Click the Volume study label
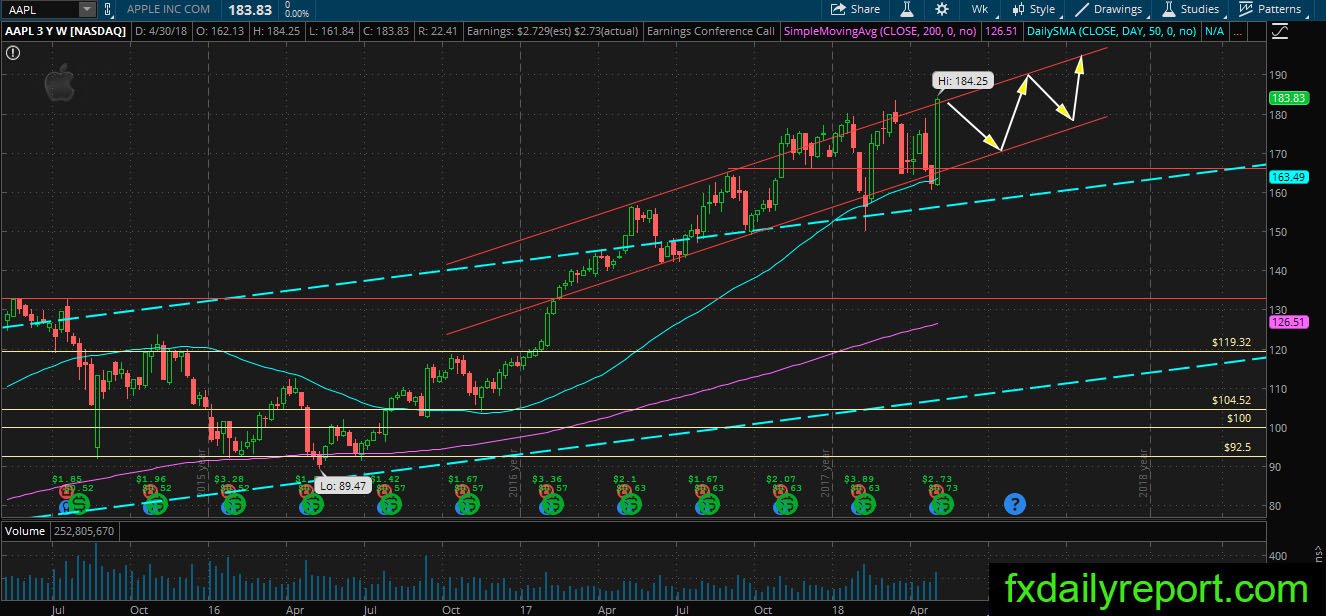Viewport: 1326px width, 616px height. 23,531
